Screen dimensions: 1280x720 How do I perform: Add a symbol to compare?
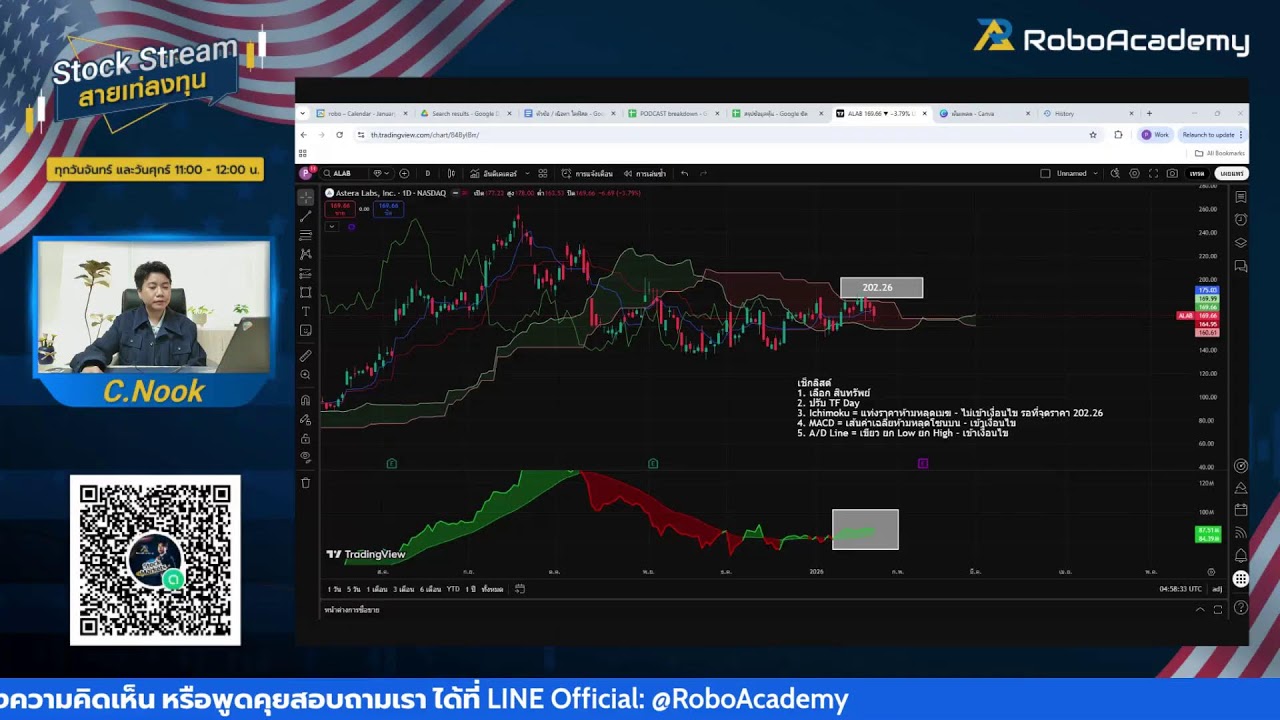[x=404, y=174]
